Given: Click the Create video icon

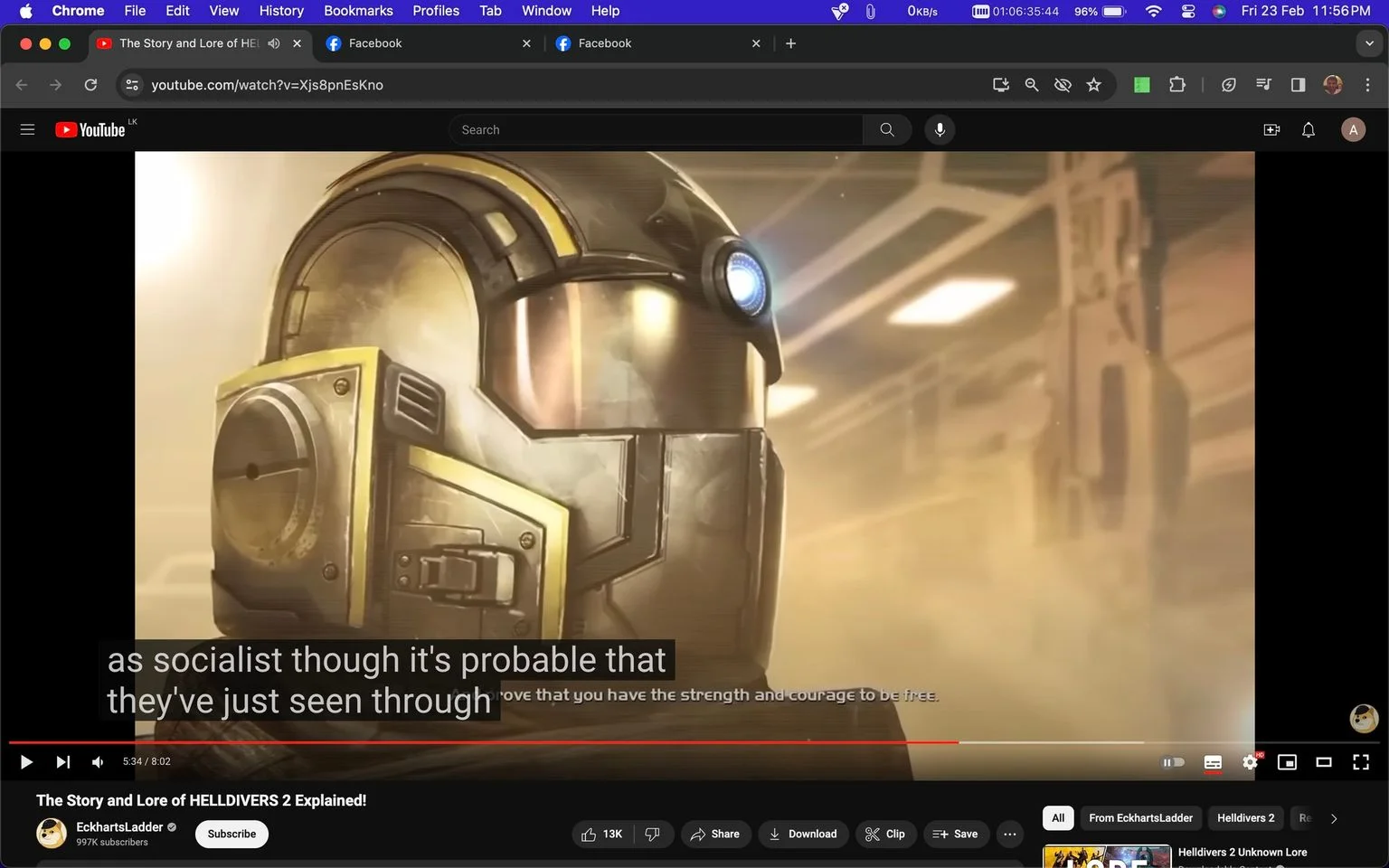Looking at the screenshot, I should tap(1271, 129).
